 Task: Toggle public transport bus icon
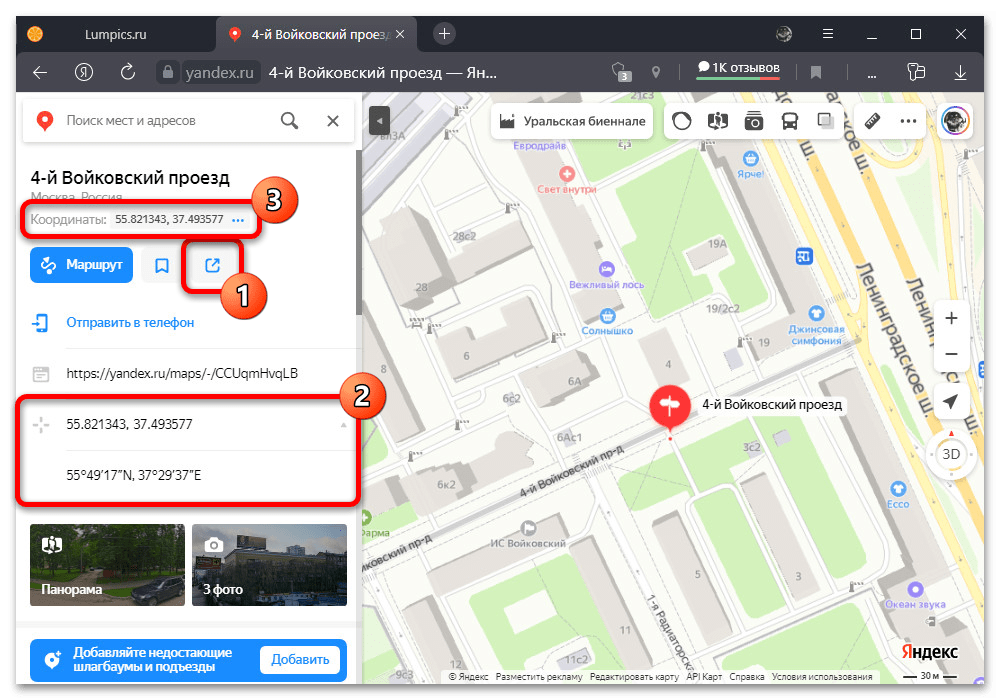790,121
